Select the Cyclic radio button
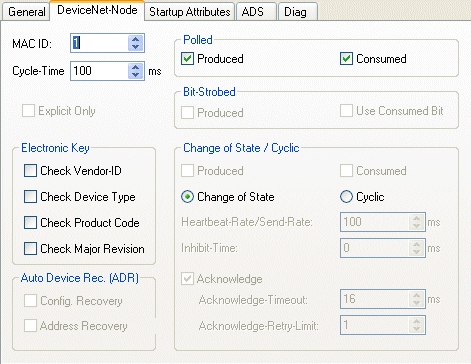This screenshot has width=471, height=364. (346, 197)
